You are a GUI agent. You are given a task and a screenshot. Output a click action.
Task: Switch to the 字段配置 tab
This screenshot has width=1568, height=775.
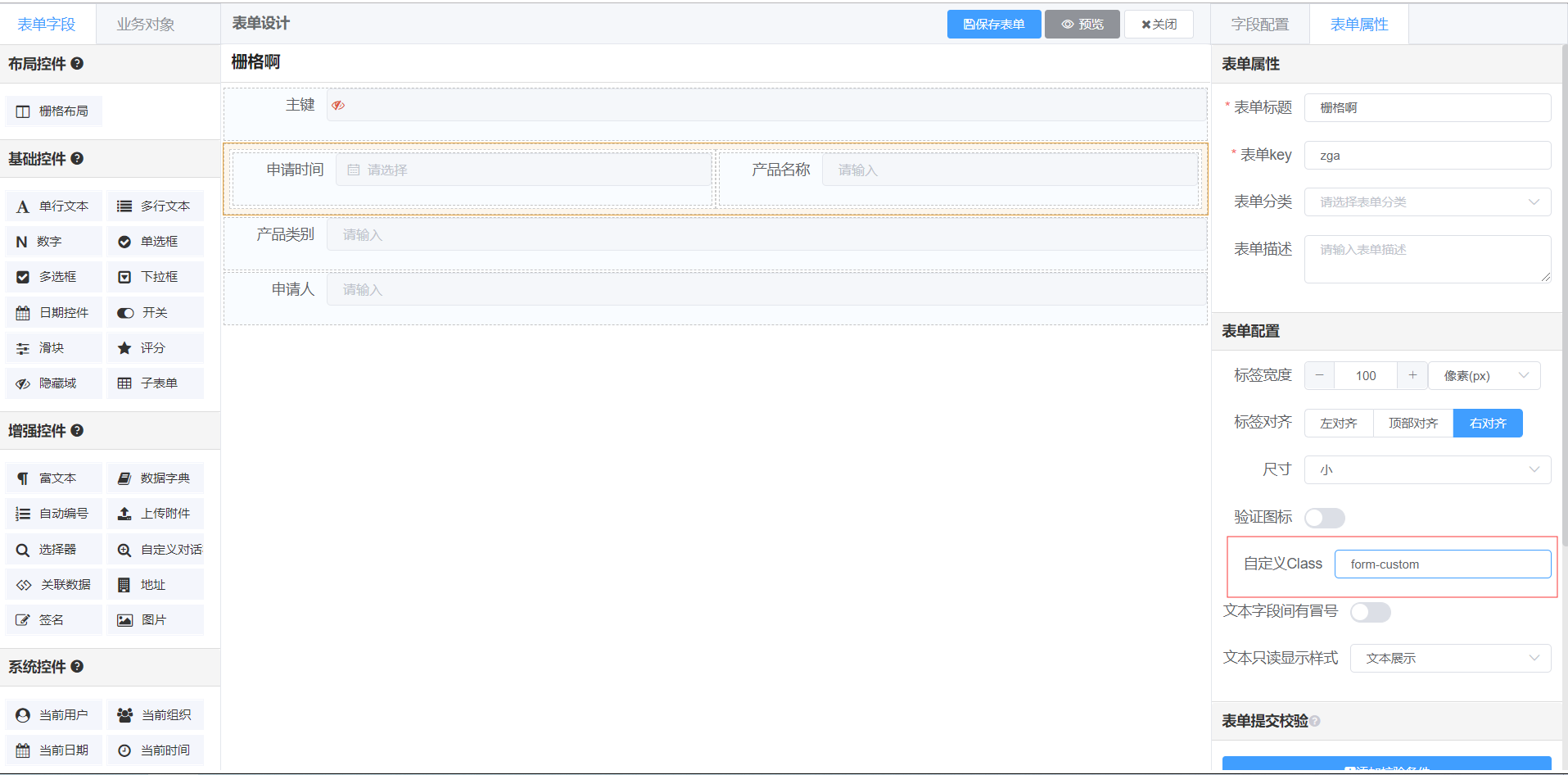1259,25
